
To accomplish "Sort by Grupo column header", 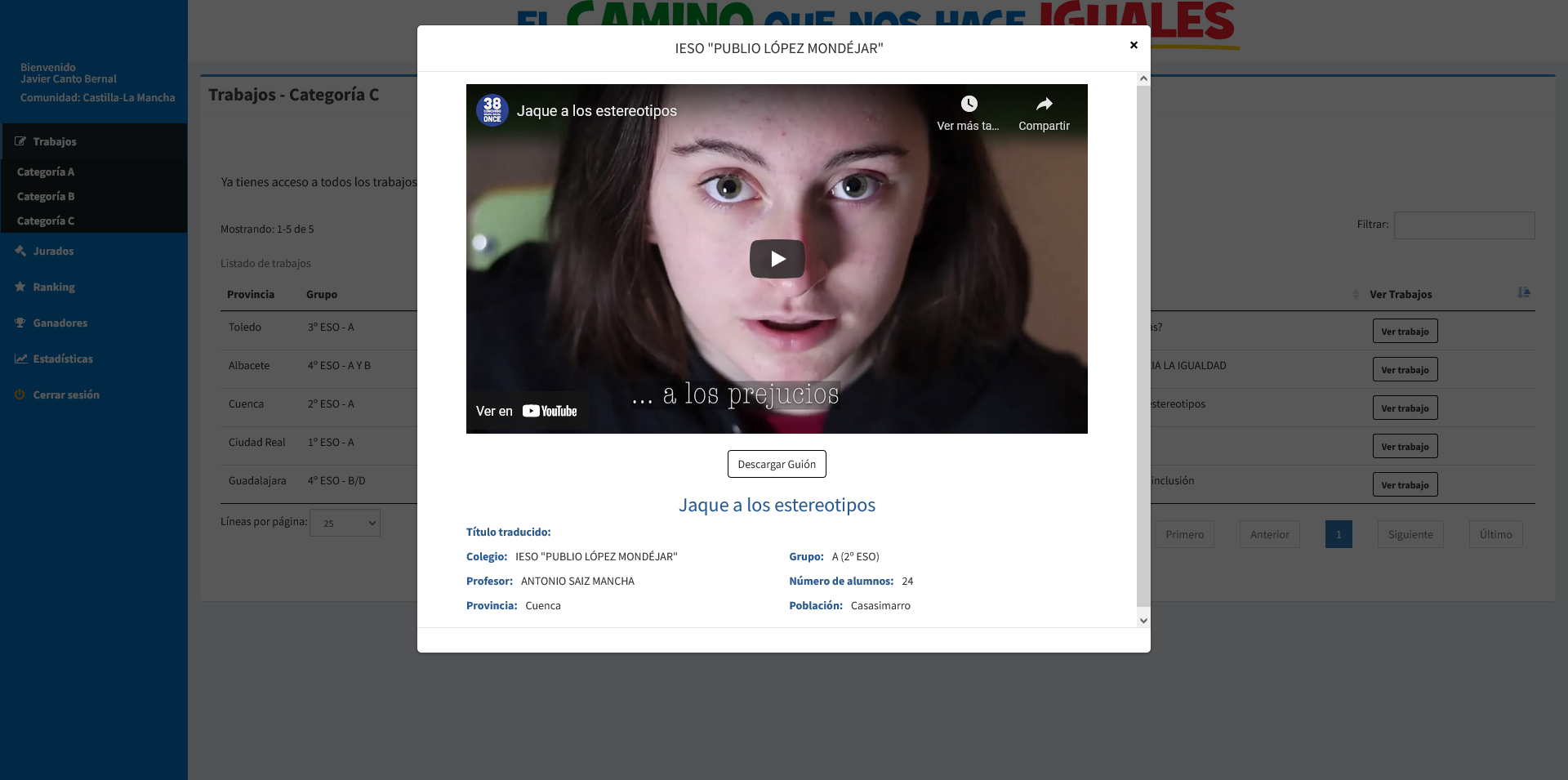I will pyautogui.click(x=322, y=294).
